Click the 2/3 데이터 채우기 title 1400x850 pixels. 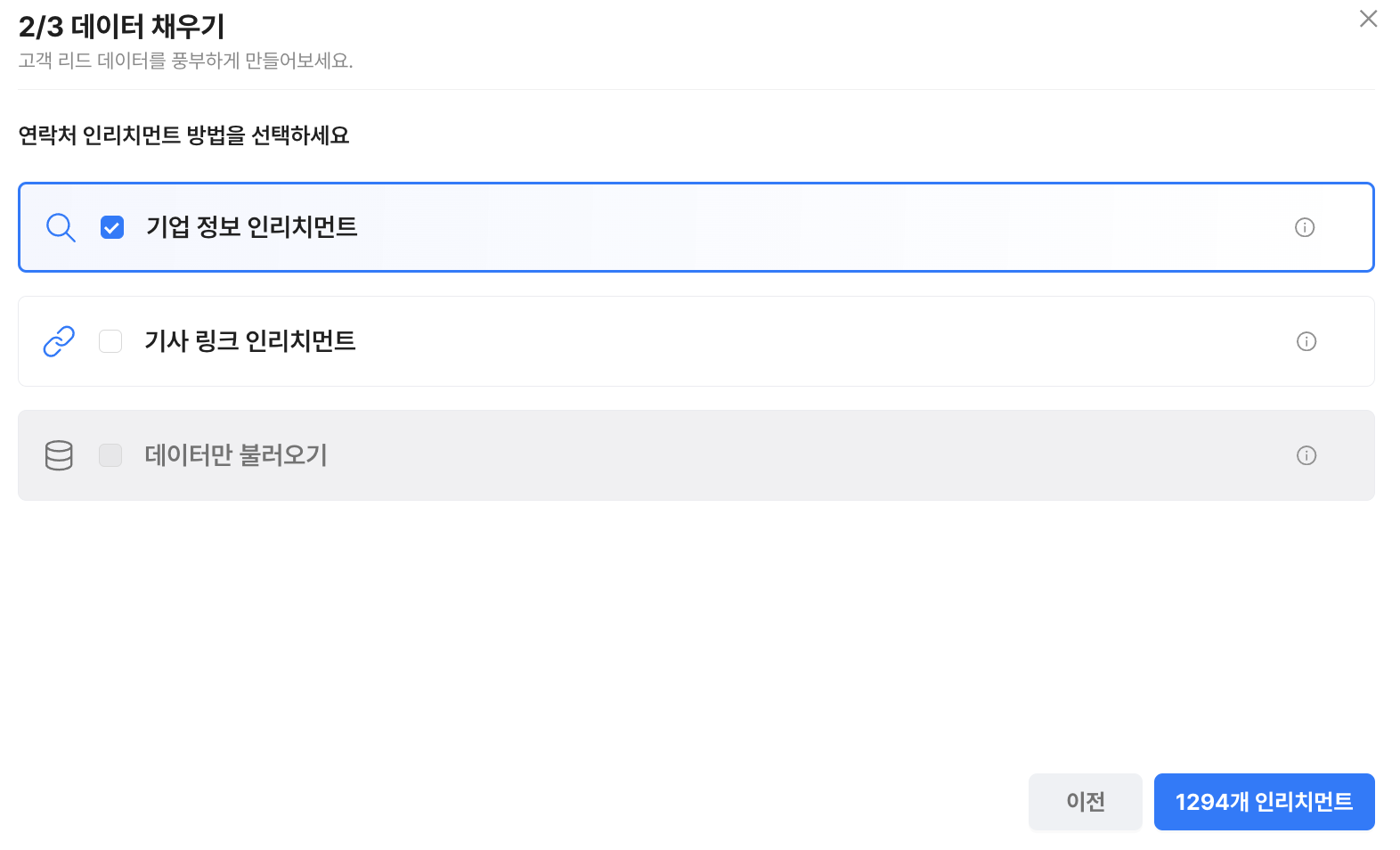[x=121, y=27]
